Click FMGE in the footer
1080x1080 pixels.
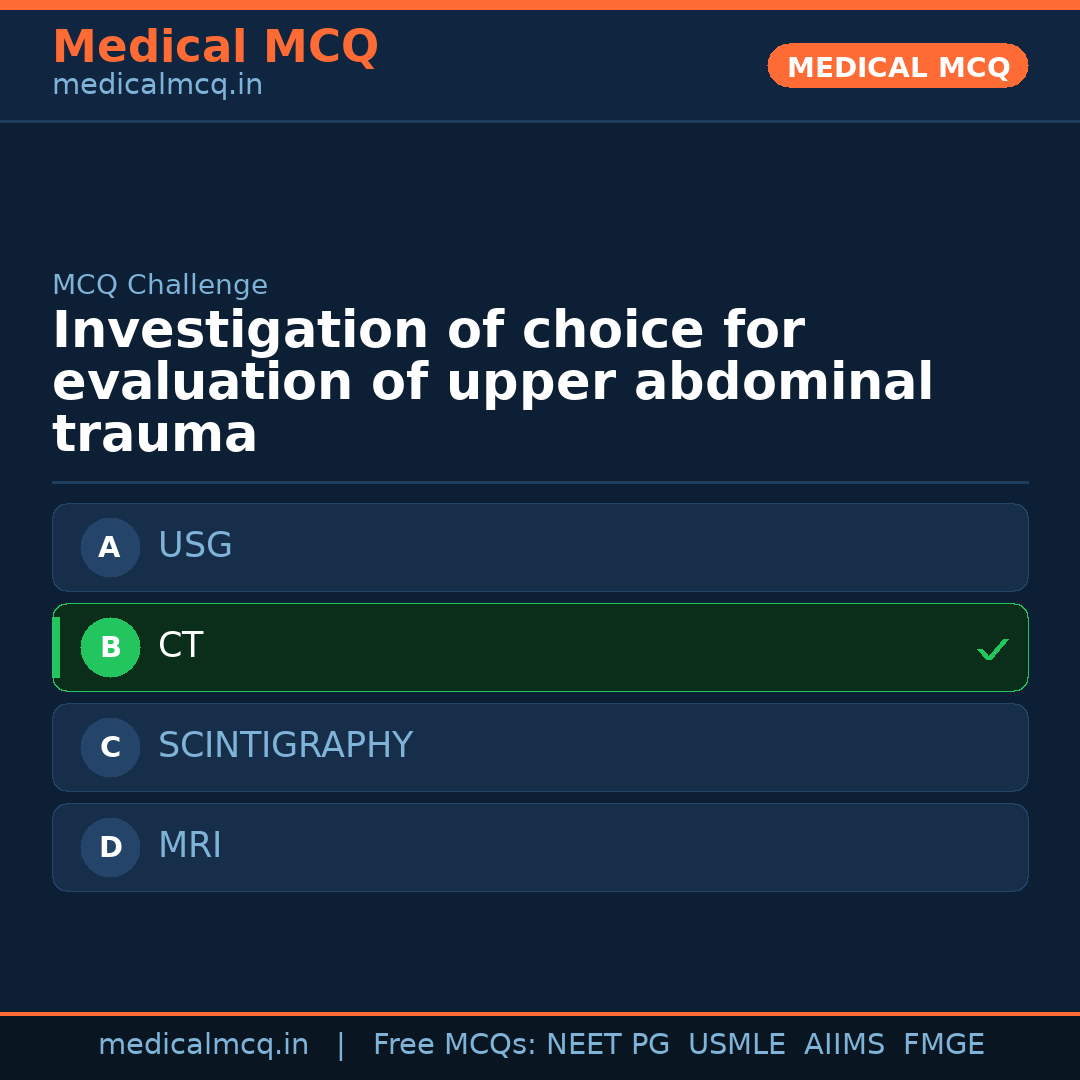943,1045
